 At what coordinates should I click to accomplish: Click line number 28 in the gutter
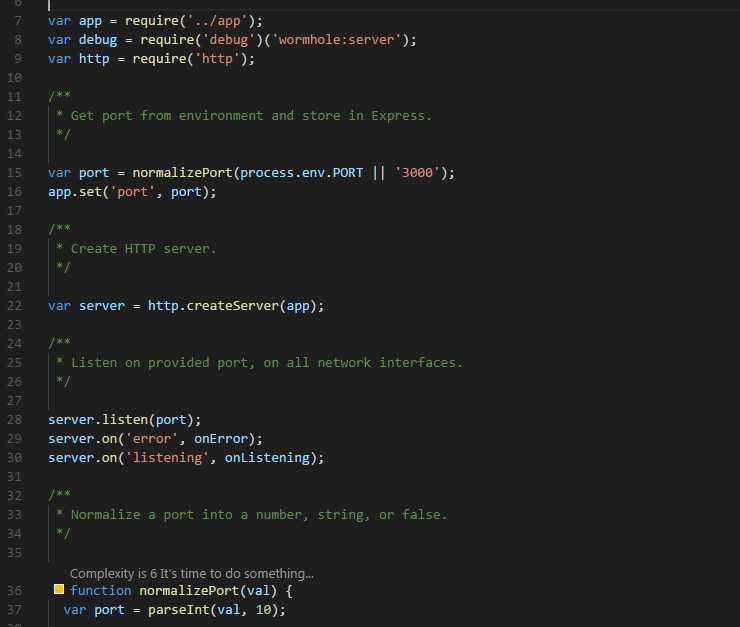coord(15,419)
